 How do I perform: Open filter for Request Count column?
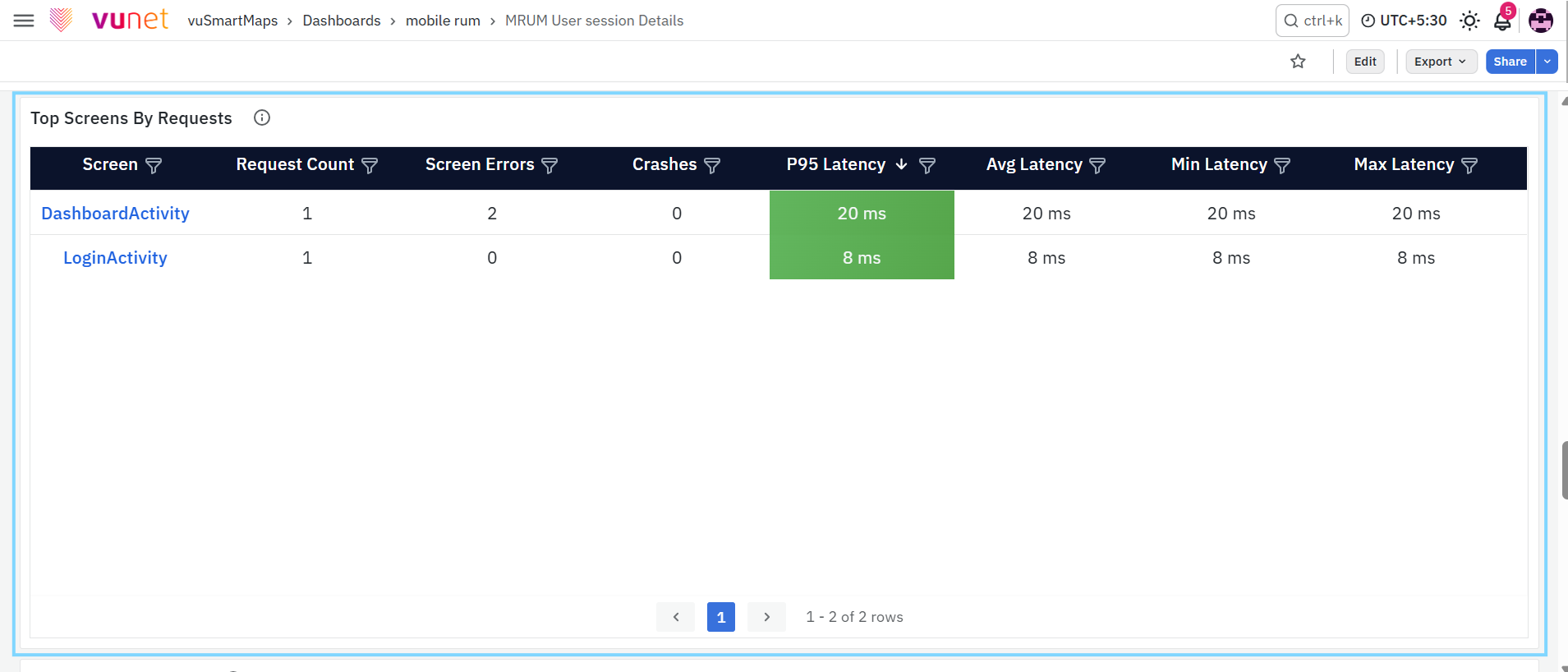pos(370,165)
